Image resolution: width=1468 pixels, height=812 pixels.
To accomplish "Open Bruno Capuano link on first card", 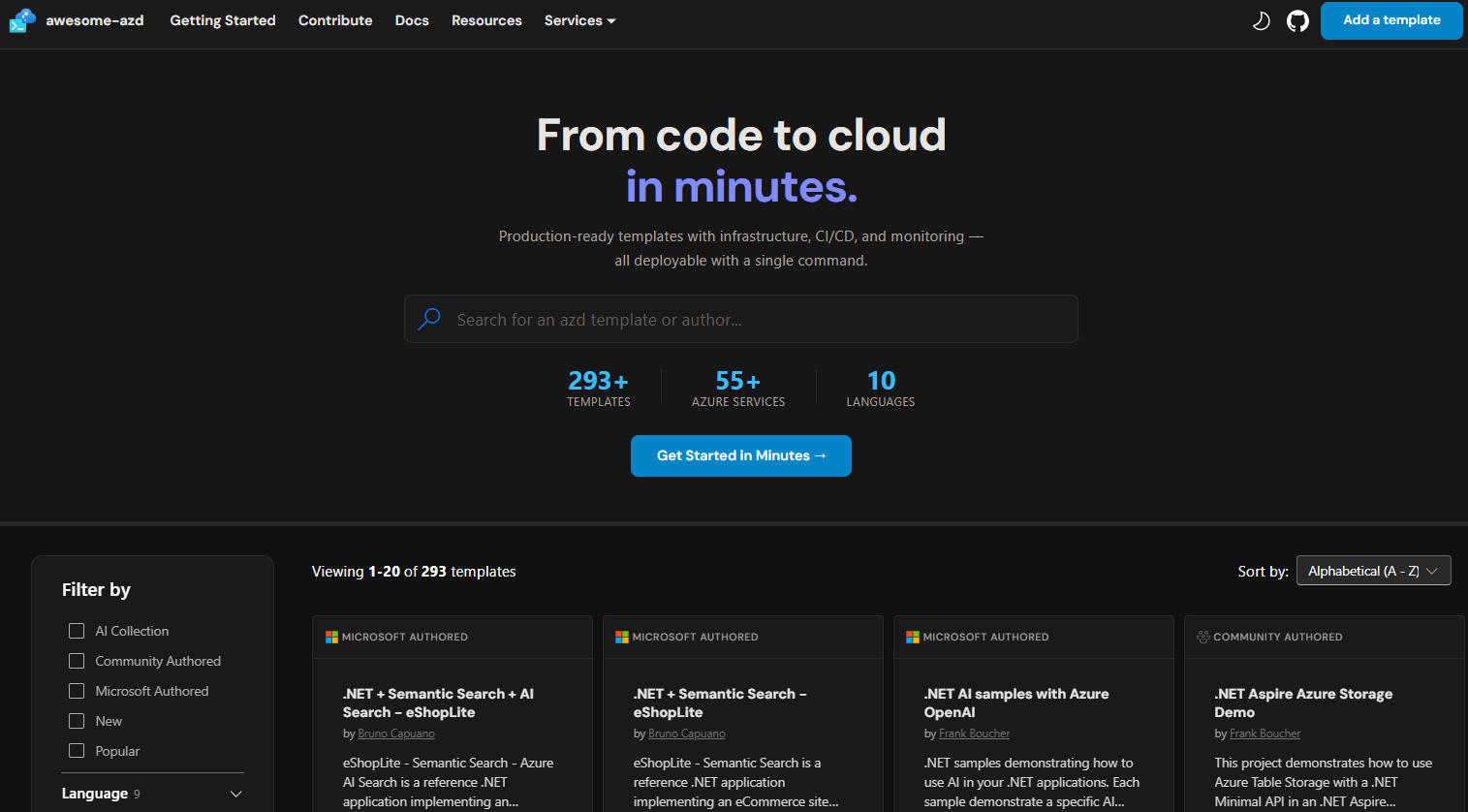I will (396, 734).
